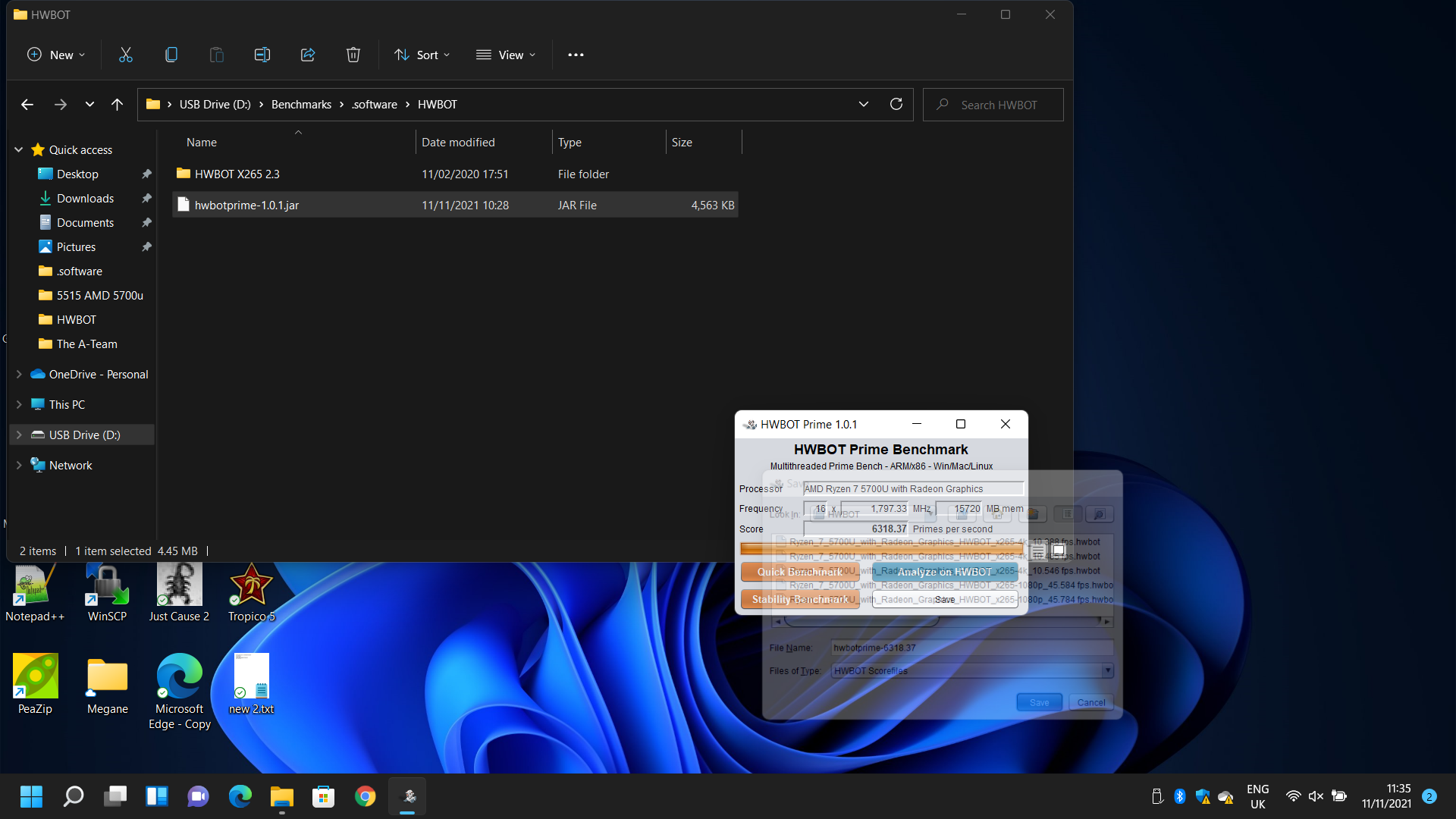The image size is (1456, 819).
Task: Click the Quick Benchmark button
Action: 800,572
